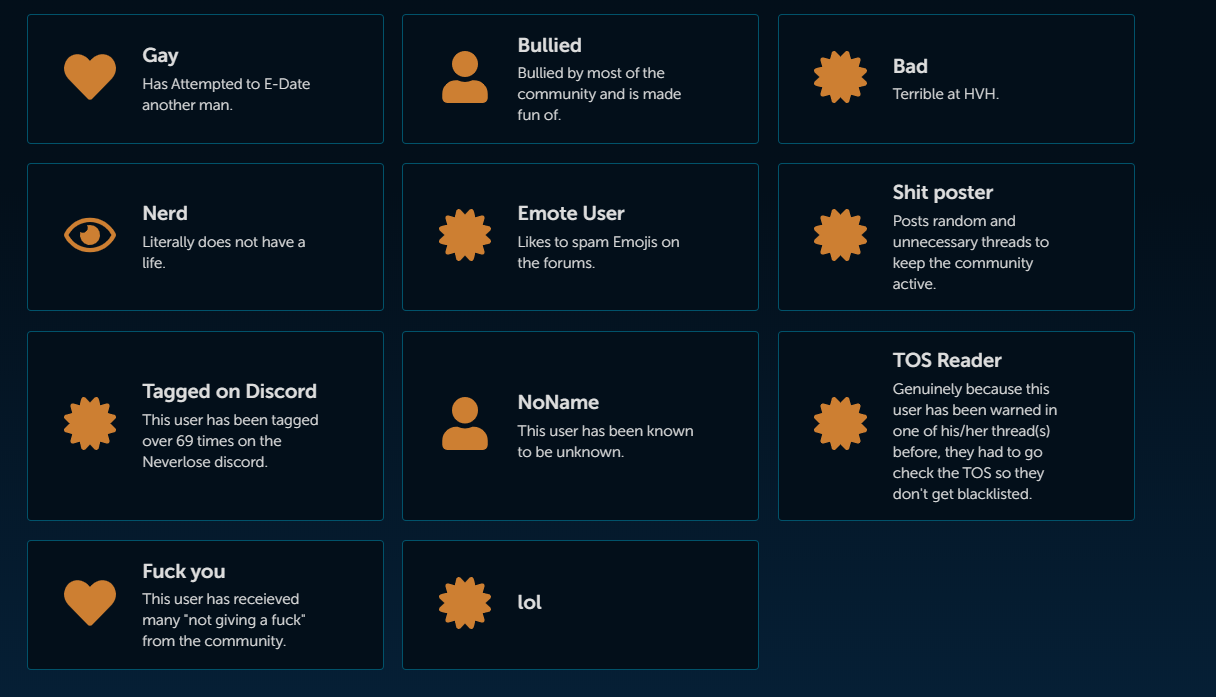Click the 'tagged over 69 times' description
The width and height of the screenshot is (1216, 697).
pyautogui.click(x=230, y=441)
